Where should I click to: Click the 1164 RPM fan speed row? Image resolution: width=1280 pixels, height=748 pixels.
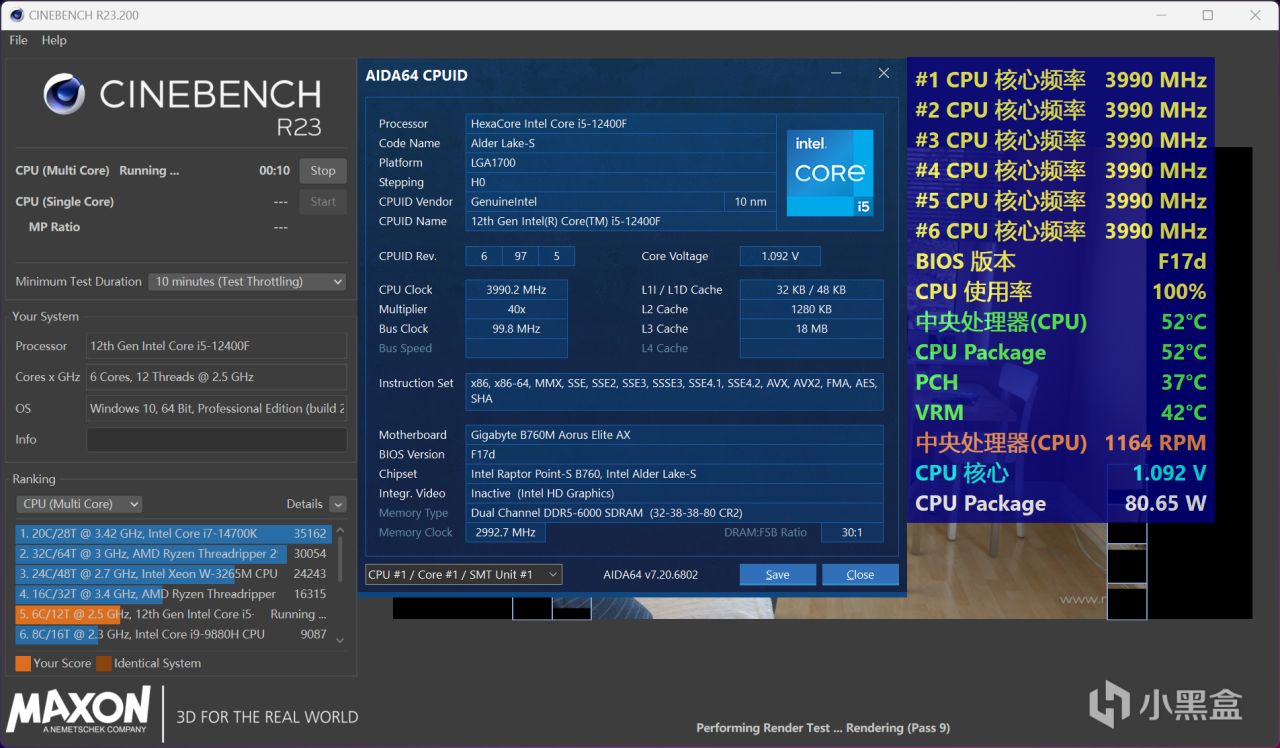click(1061, 443)
